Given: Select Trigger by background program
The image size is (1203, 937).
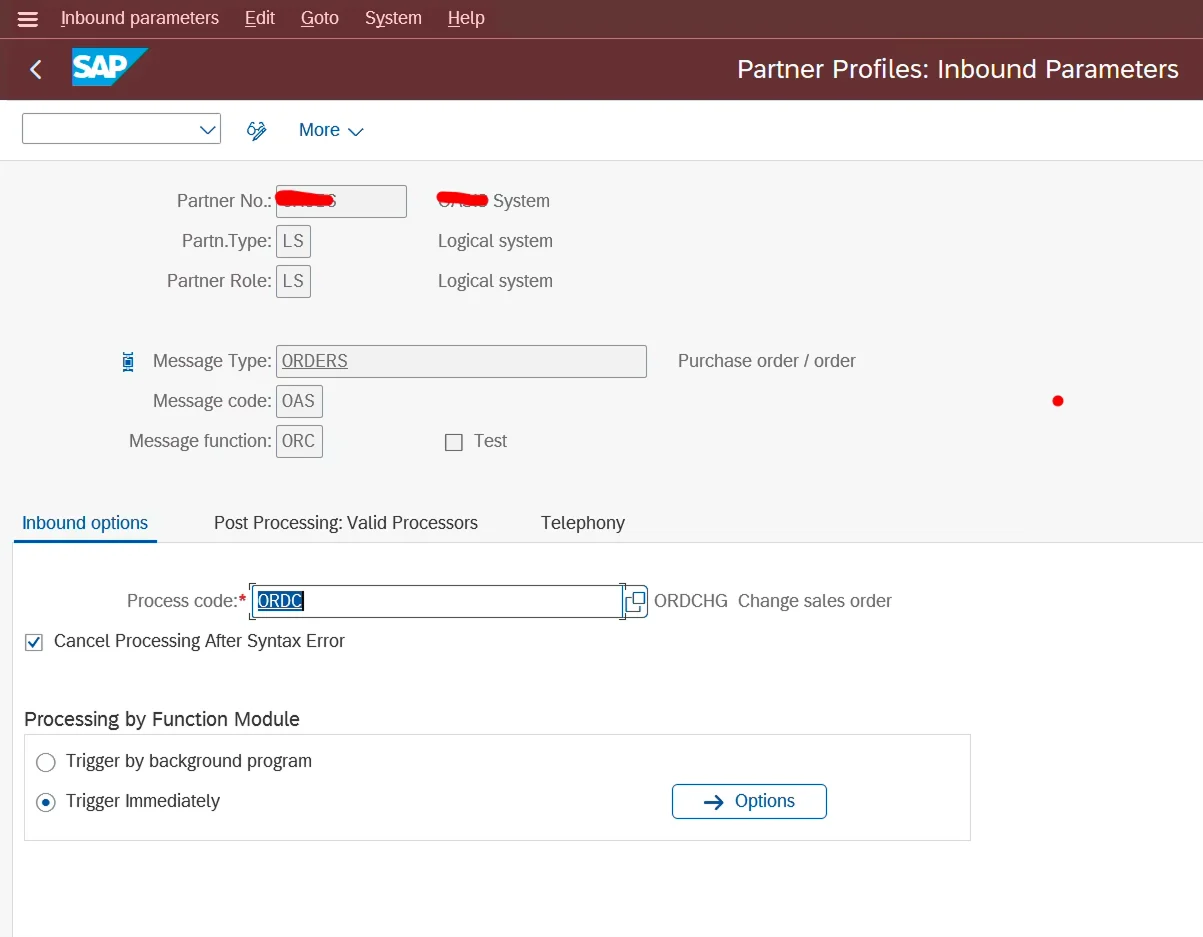Looking at the screenshot, I should pos(46,762).
